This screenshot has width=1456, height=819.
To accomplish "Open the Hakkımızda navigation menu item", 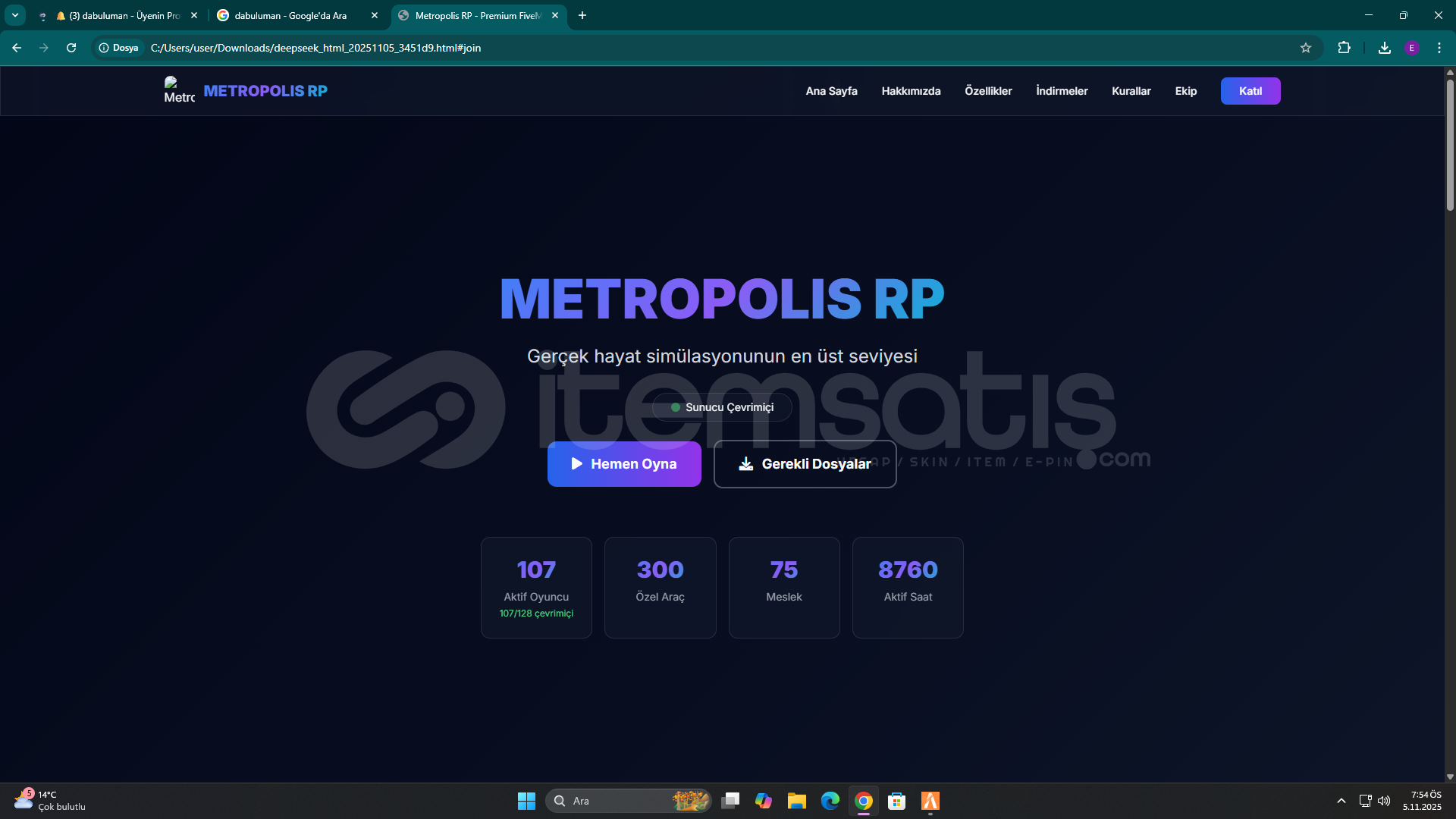I will (911, 91).
